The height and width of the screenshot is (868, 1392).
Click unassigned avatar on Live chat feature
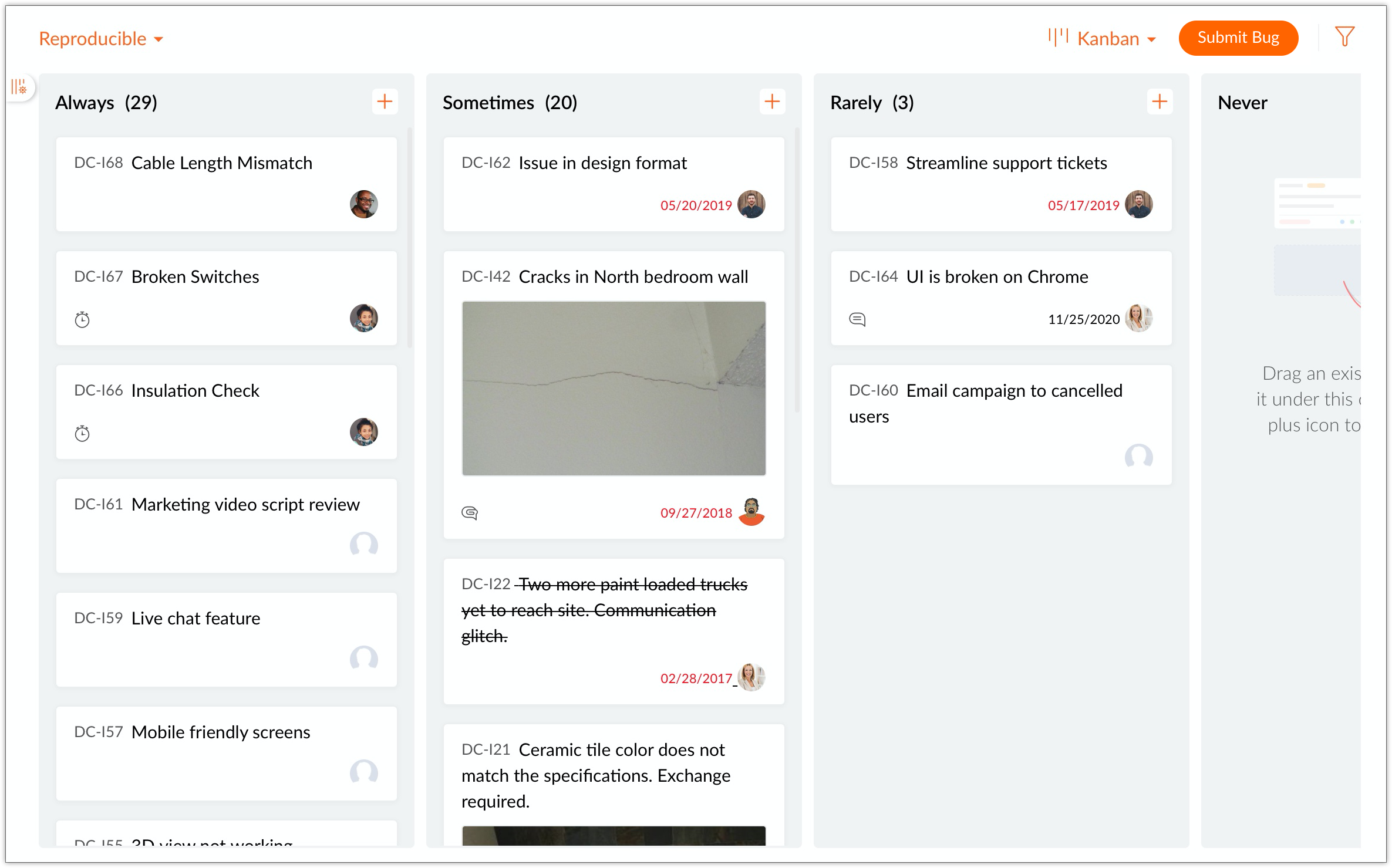point(363,659)
